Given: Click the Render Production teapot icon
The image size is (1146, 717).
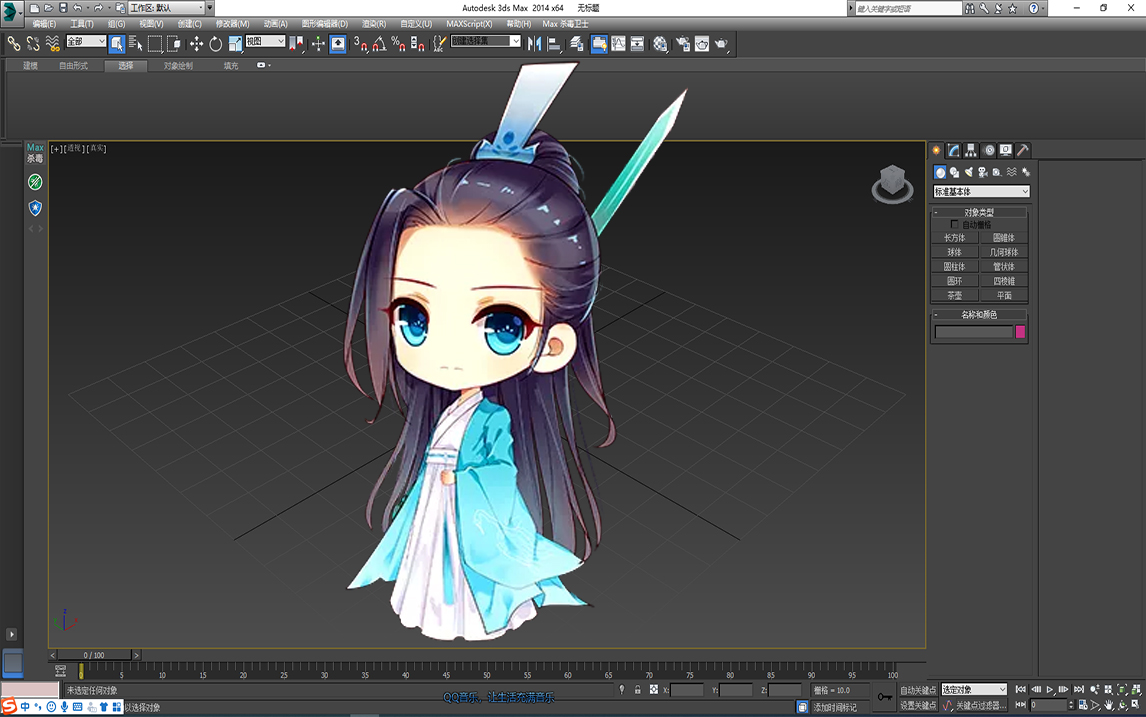Looking at the screenshot, I should coord(721,44).
